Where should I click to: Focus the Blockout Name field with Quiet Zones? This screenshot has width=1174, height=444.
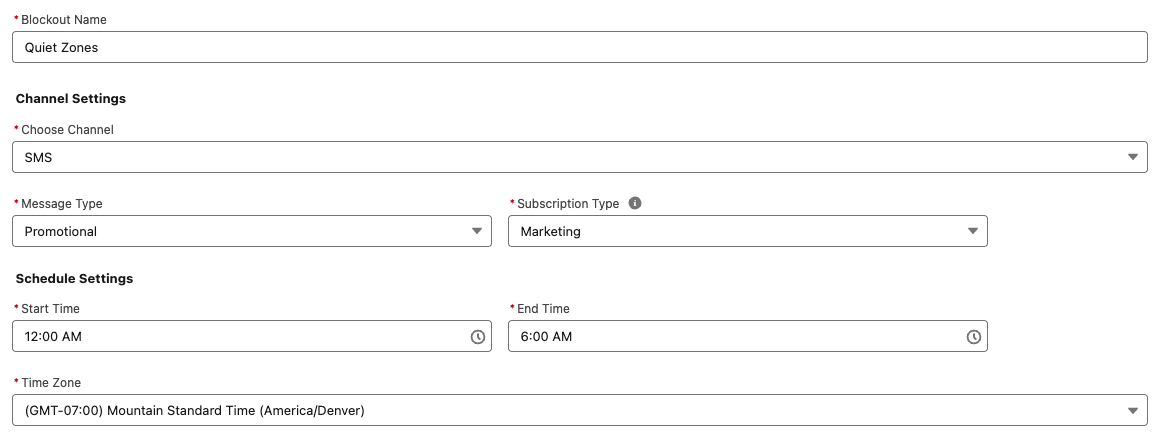click(x=580, y=47)
